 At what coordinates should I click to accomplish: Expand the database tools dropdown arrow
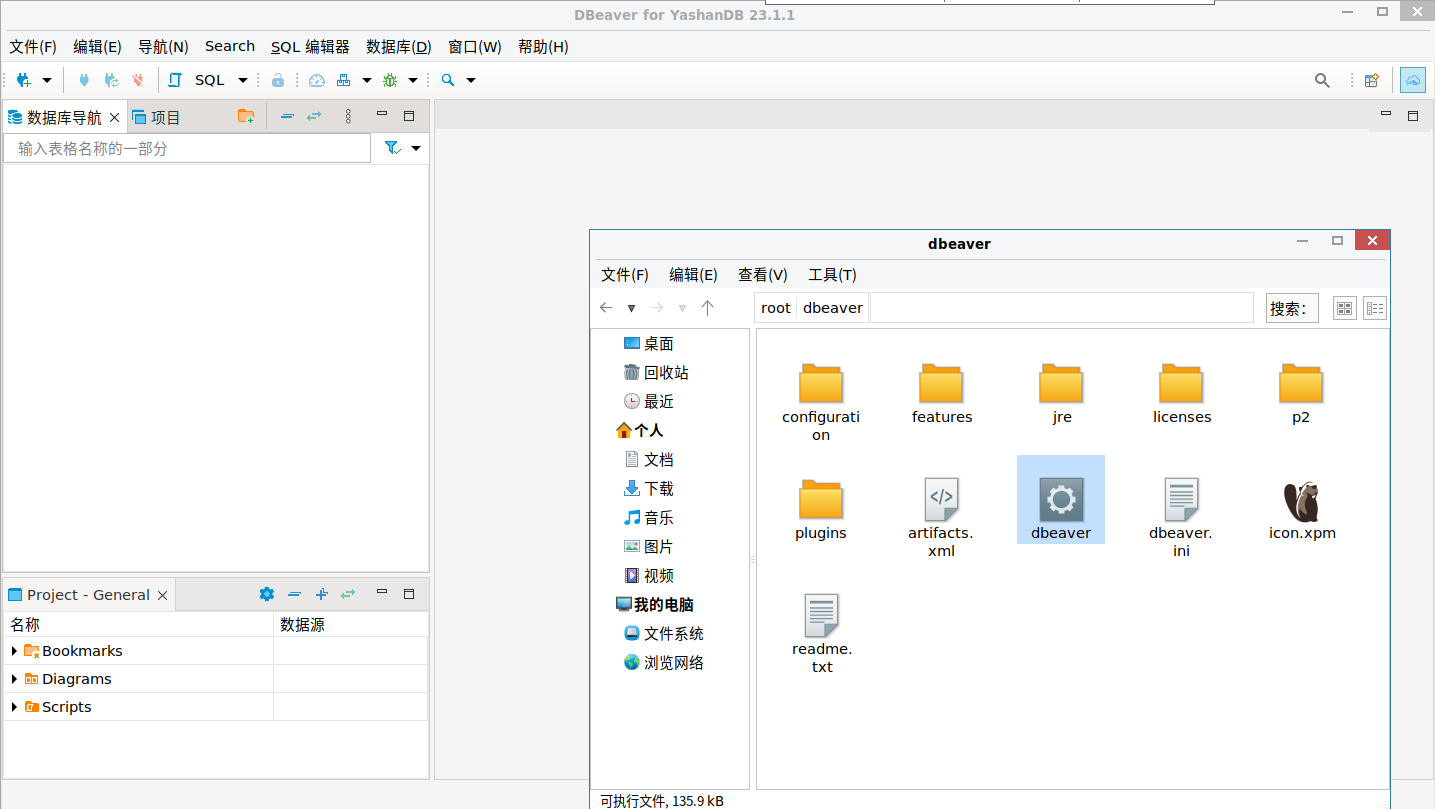tap(366, 80)
